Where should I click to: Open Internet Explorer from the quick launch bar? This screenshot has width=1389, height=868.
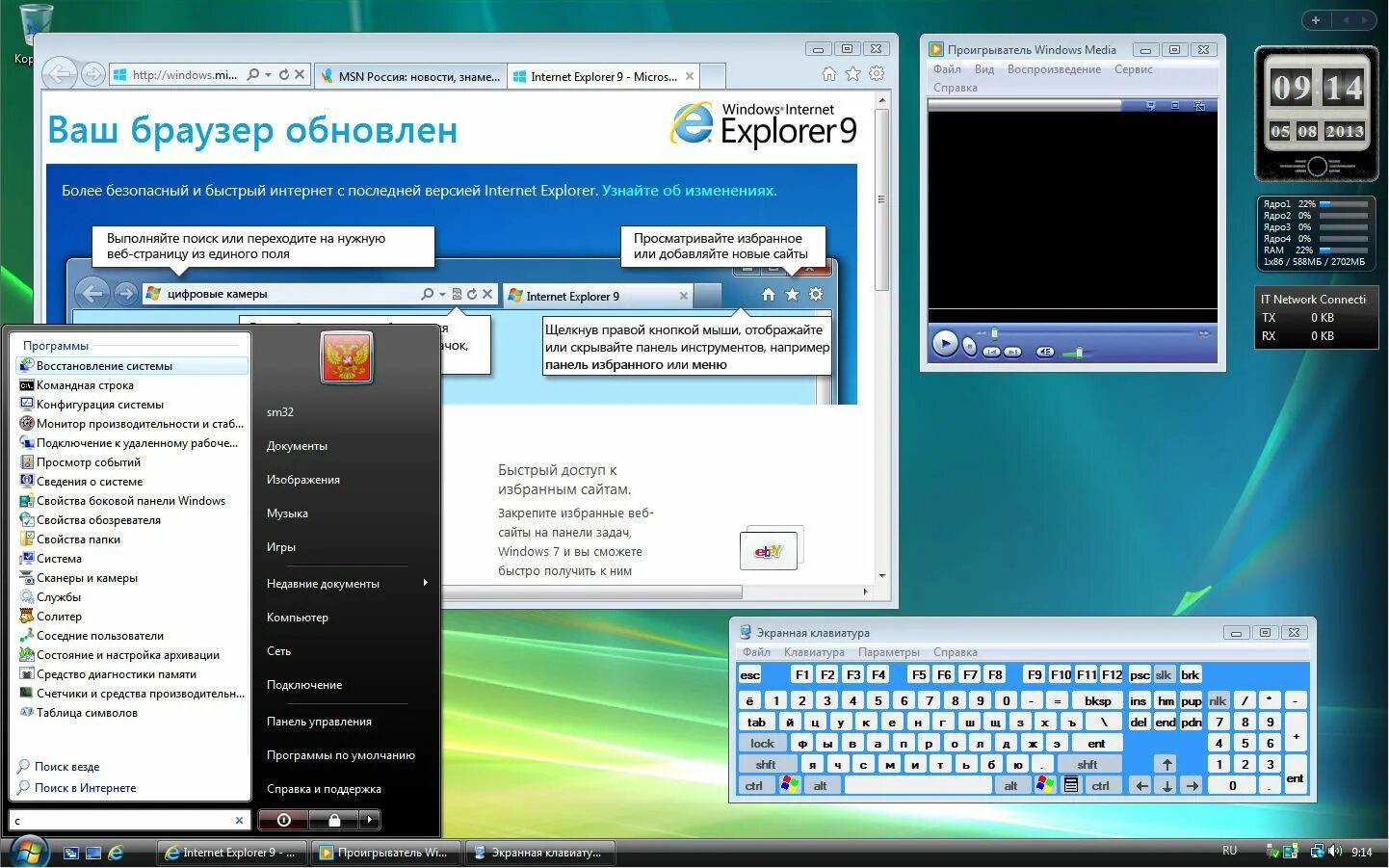[x=117, y=853]
